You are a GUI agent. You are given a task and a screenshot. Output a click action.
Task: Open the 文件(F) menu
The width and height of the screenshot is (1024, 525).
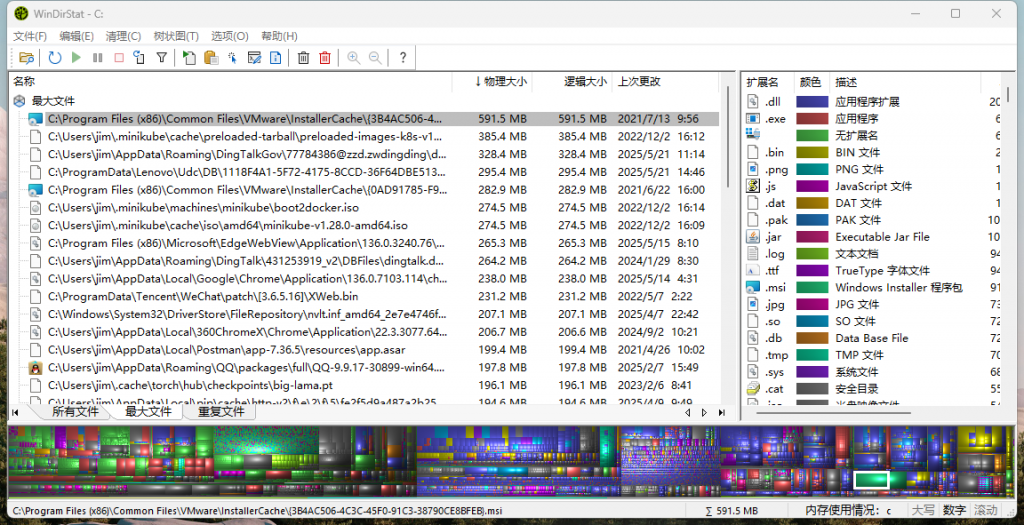[x=30, y=36]
